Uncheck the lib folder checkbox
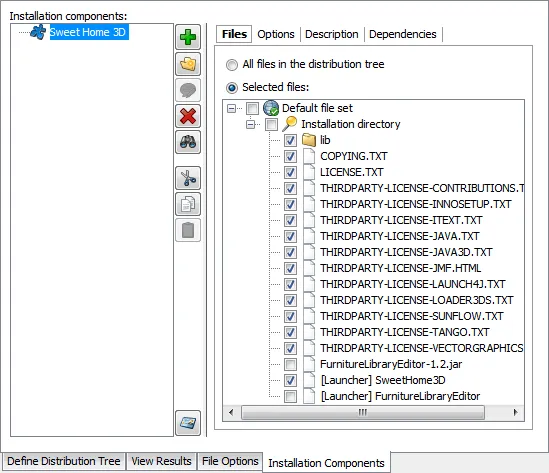This screenshot has width=549, height=473. pyautogui.click(x=290, y=140)
